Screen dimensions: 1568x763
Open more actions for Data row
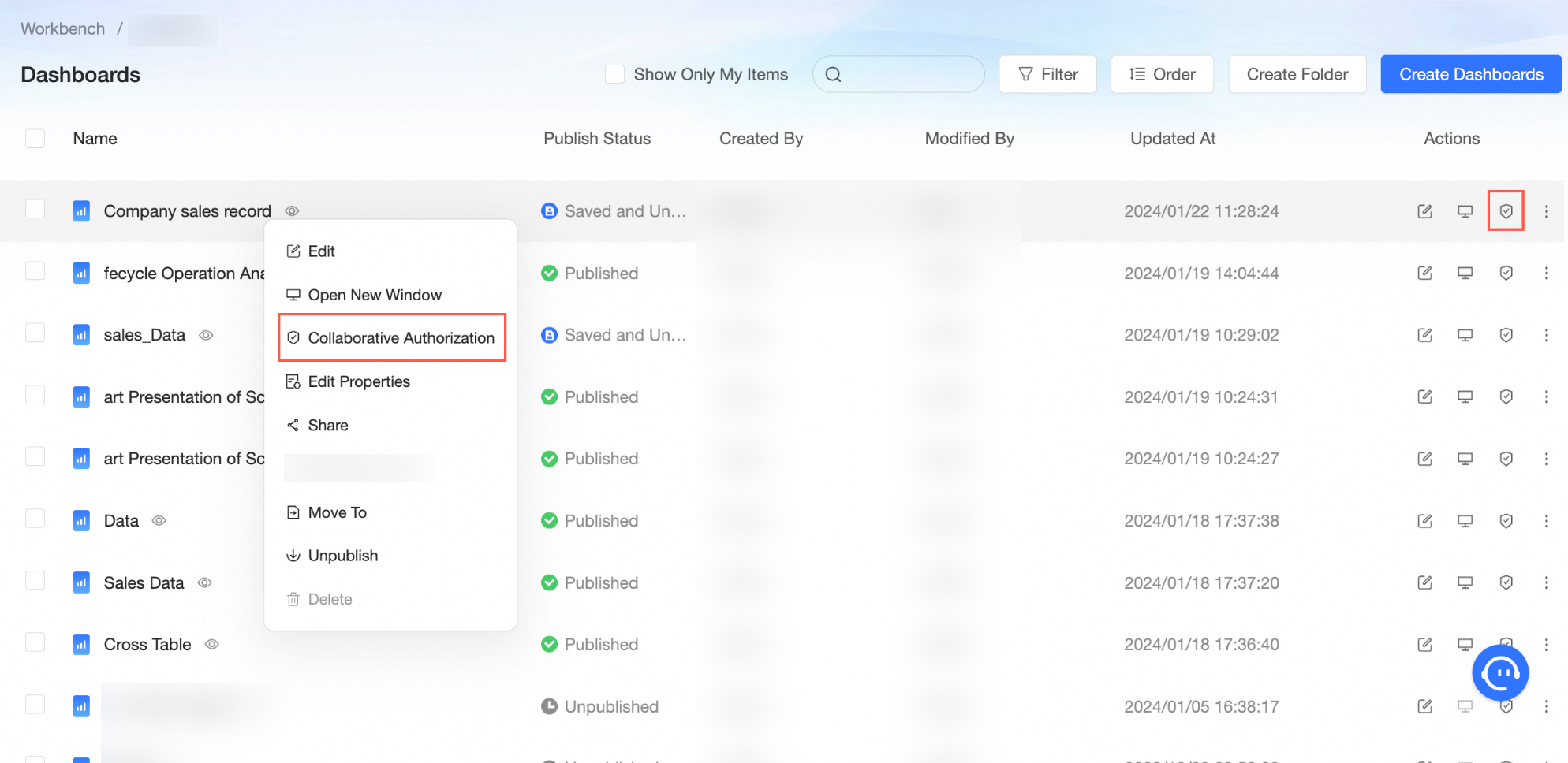pyautogui.click(x=1546, y=521)
